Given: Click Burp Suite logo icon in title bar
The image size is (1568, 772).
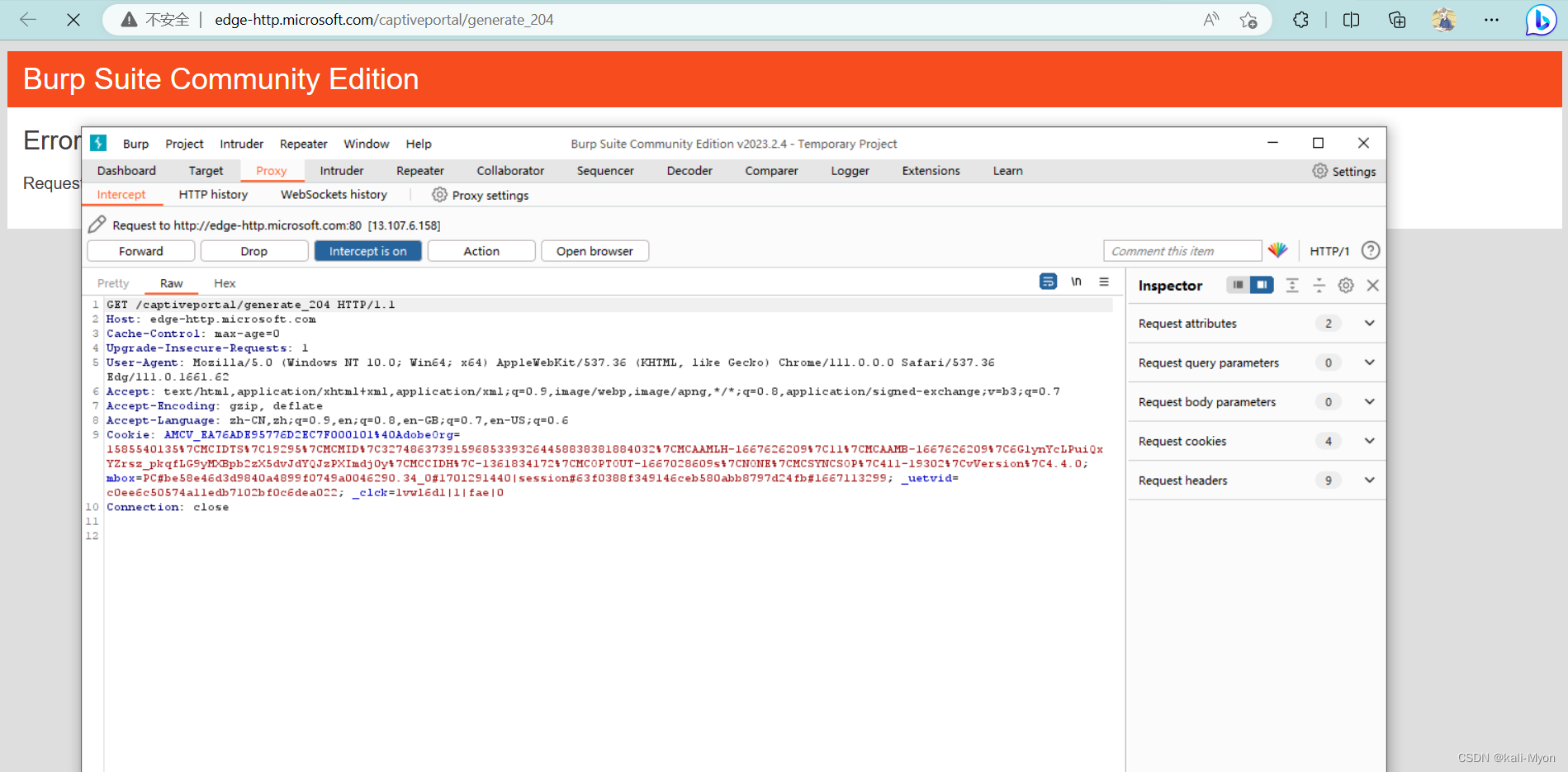Looking at the screenshot, I should pyautogui.click(x=98, y=143).
